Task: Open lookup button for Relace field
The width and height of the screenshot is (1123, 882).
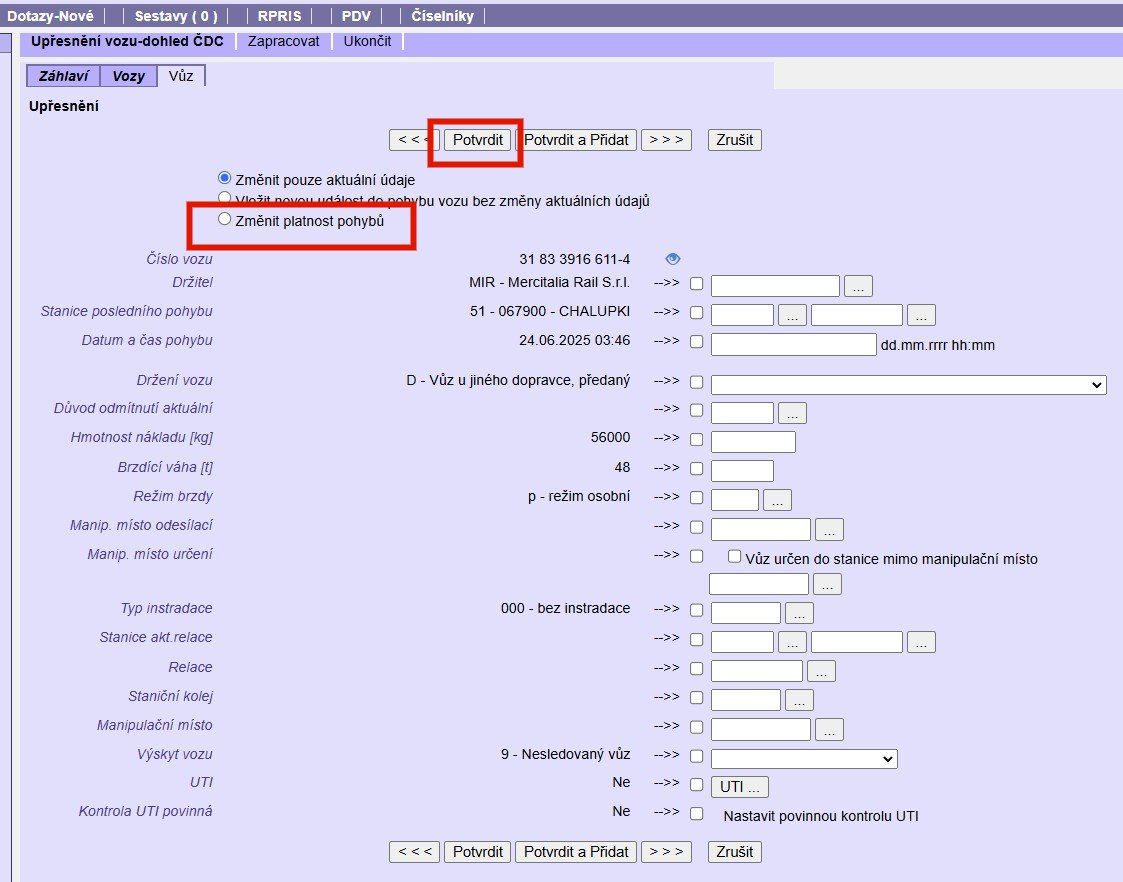Action: point(821,671)
